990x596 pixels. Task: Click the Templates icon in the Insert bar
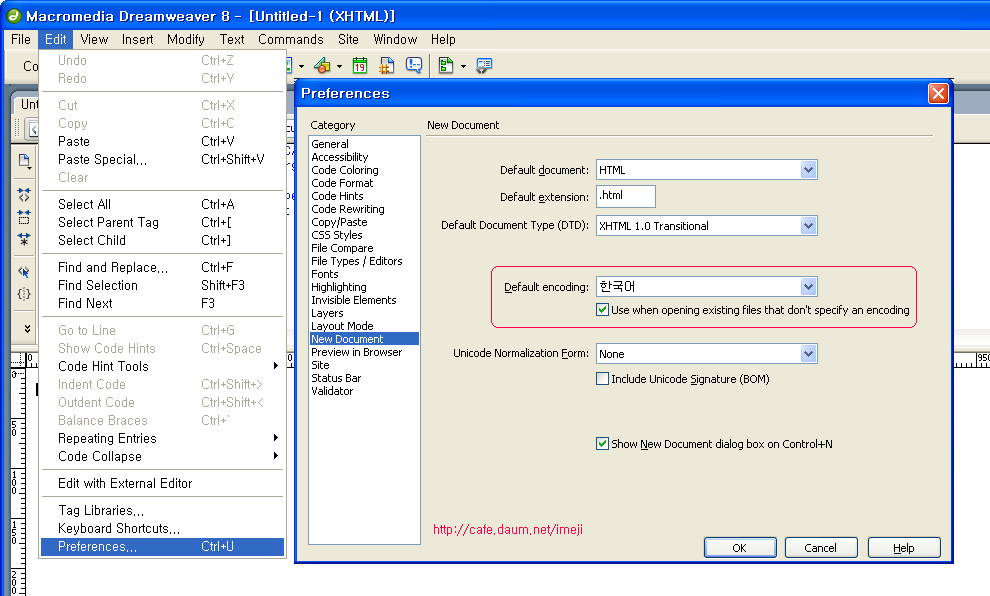pos(446,65)
